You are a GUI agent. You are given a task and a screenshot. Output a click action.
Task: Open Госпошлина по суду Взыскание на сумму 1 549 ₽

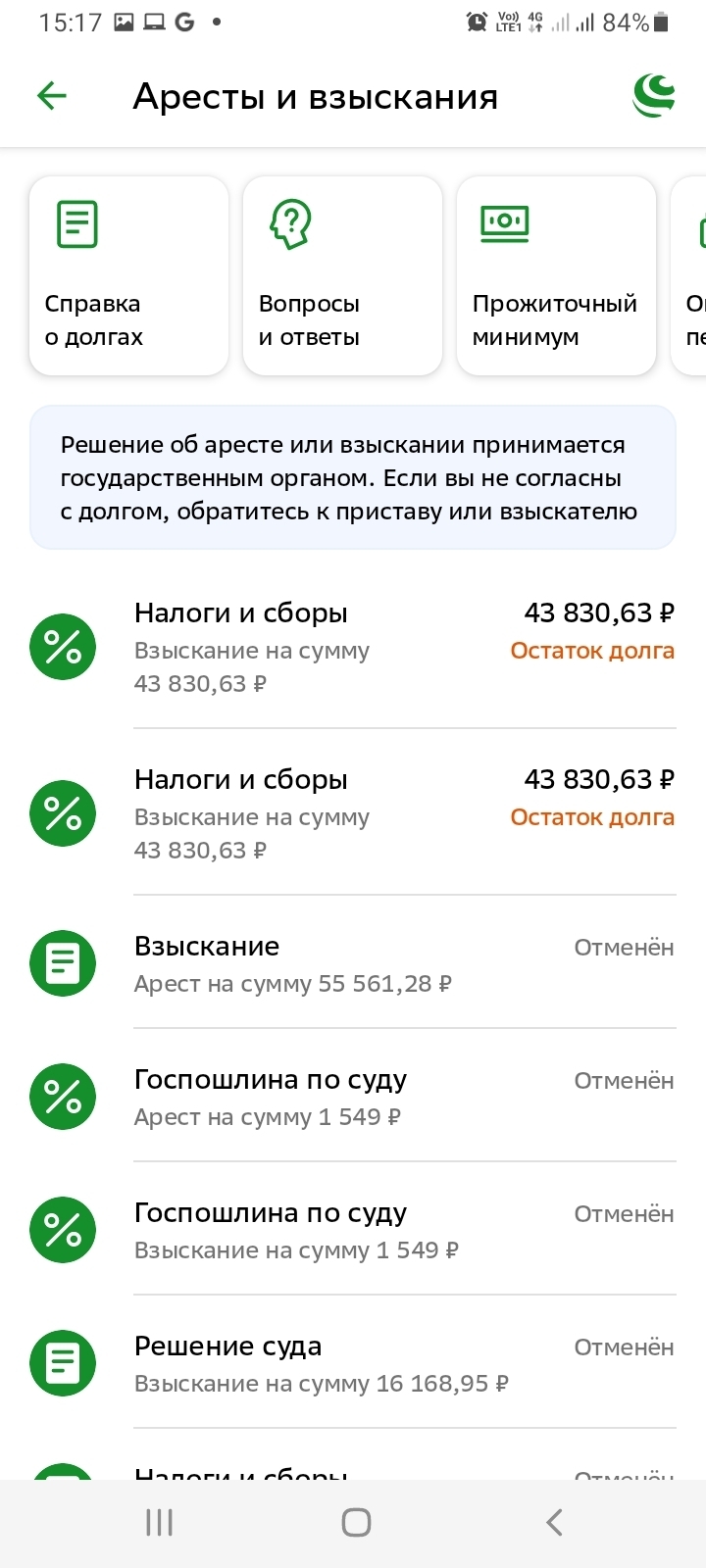353,1229
